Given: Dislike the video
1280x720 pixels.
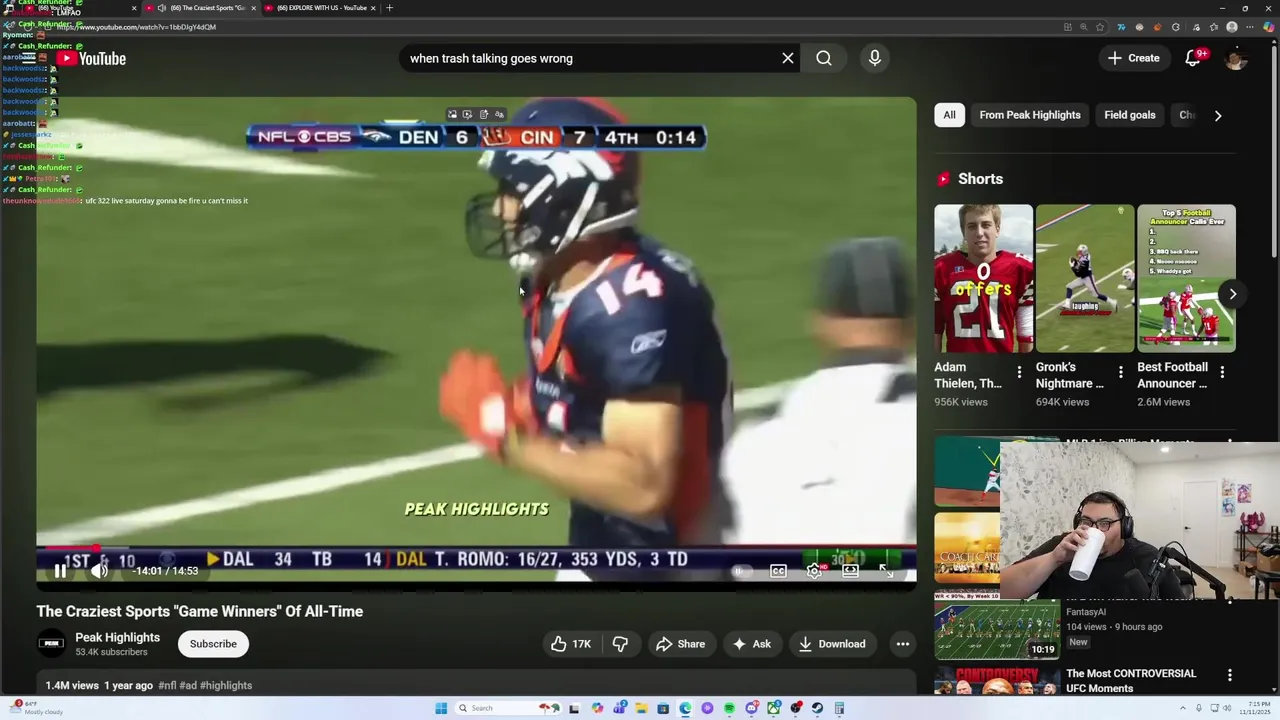Looking at the screenshot, I should click(620, 644).
